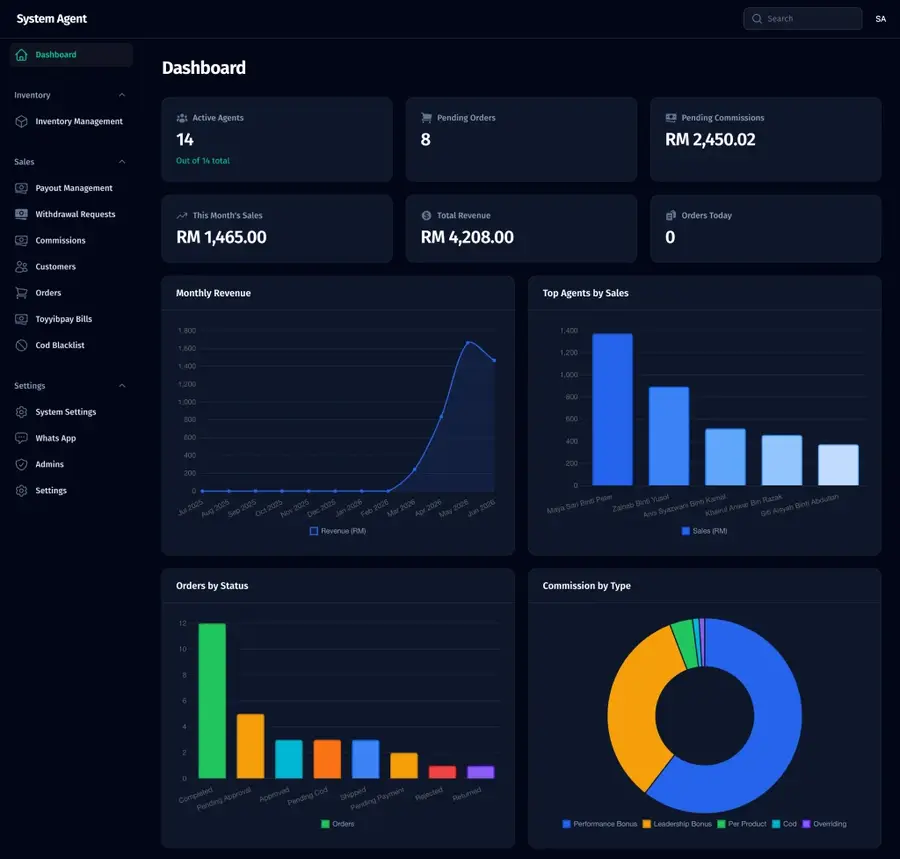This screenshot has height=859, width=900.
Task: Click the Toyyibpay Bills icon
Action: [x=21, y=319]
